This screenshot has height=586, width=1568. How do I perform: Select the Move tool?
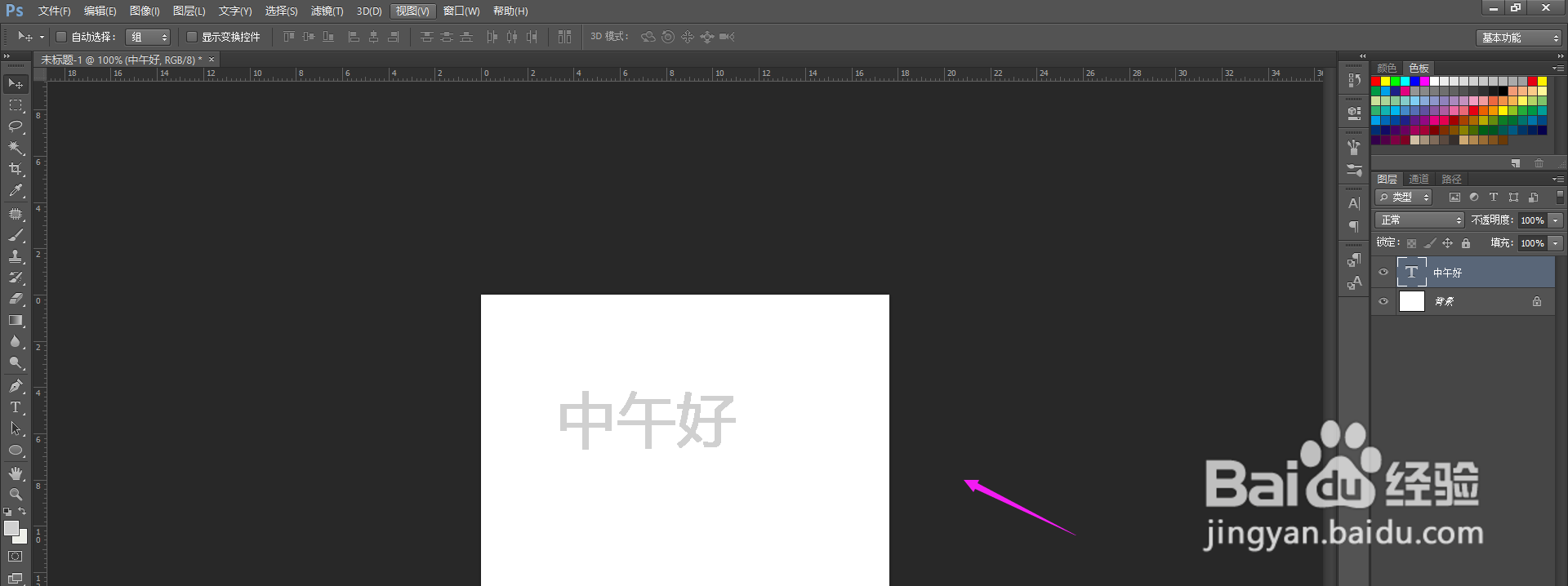click(x=16, y=83)
